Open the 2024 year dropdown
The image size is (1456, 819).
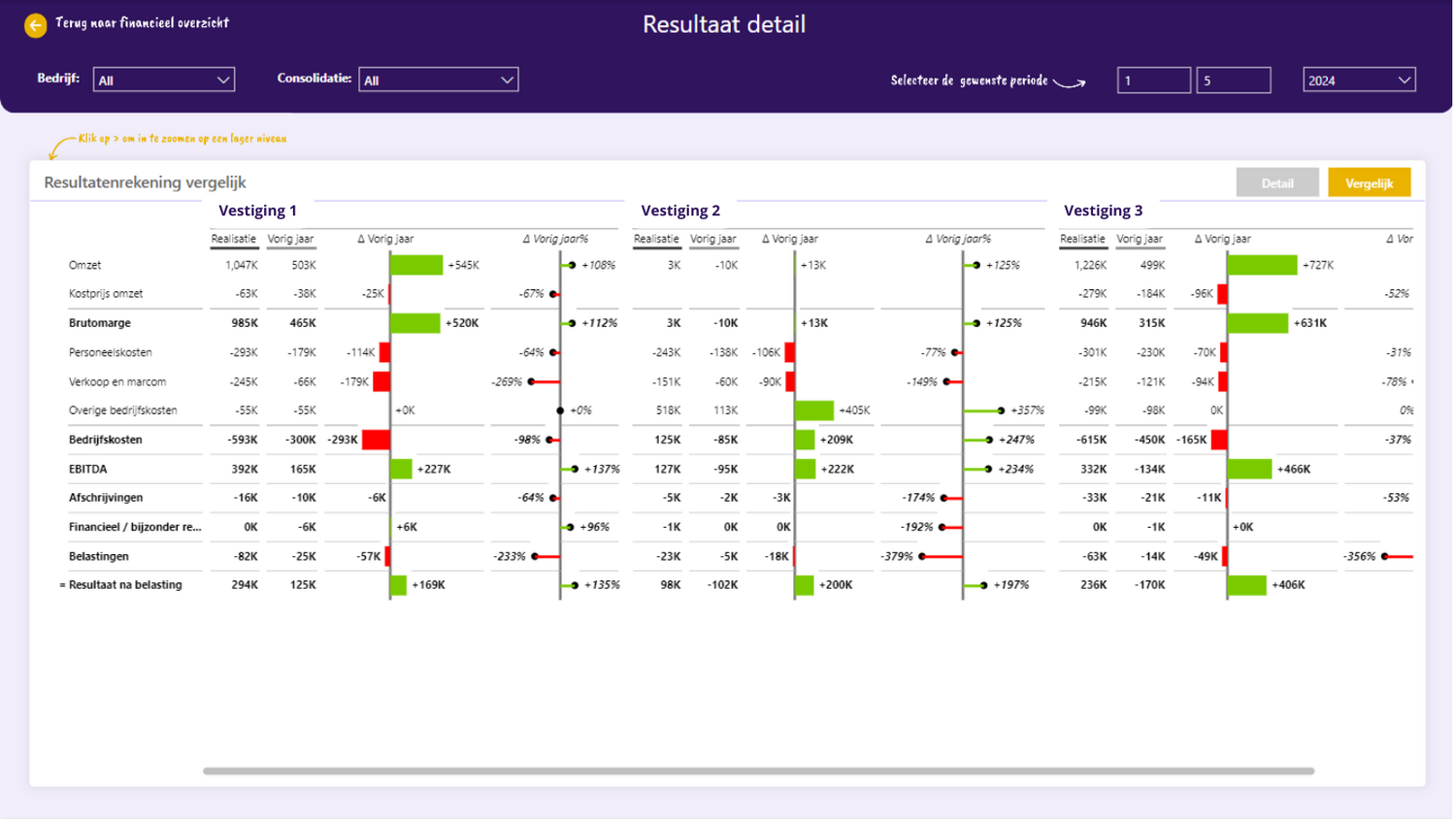coord(1358,80)
